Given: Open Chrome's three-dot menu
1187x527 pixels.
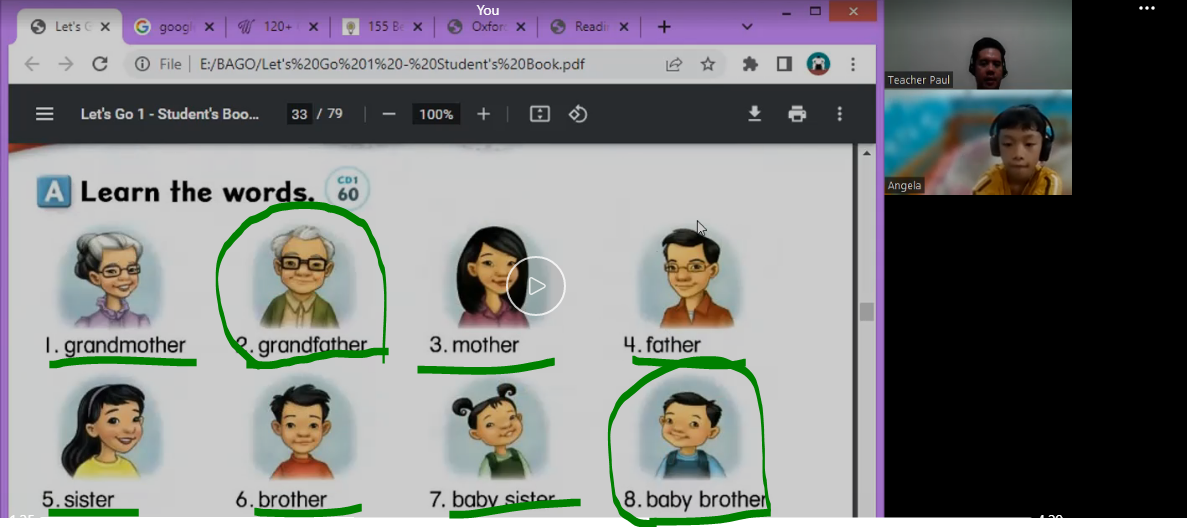Looking at the screenshot, I should [852, 64].
